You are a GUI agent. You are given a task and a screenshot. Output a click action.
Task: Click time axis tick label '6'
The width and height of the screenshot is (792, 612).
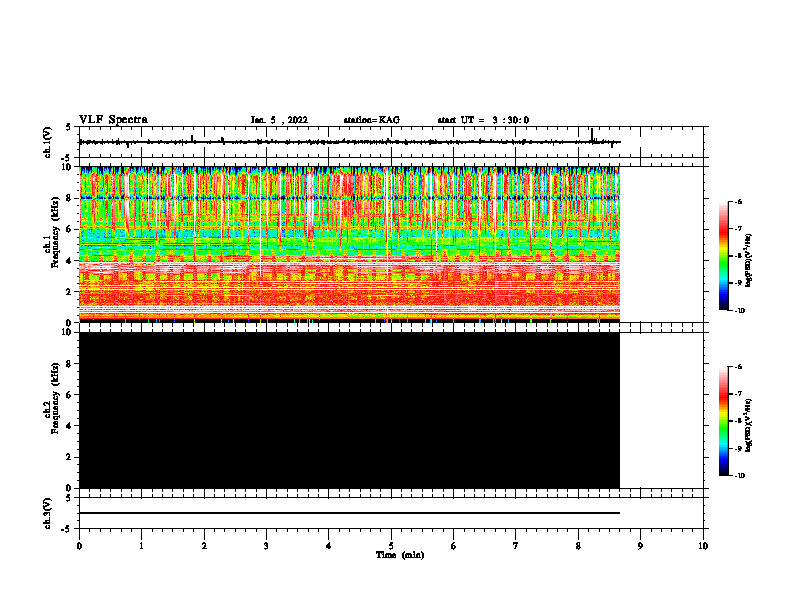coord(454,546)
